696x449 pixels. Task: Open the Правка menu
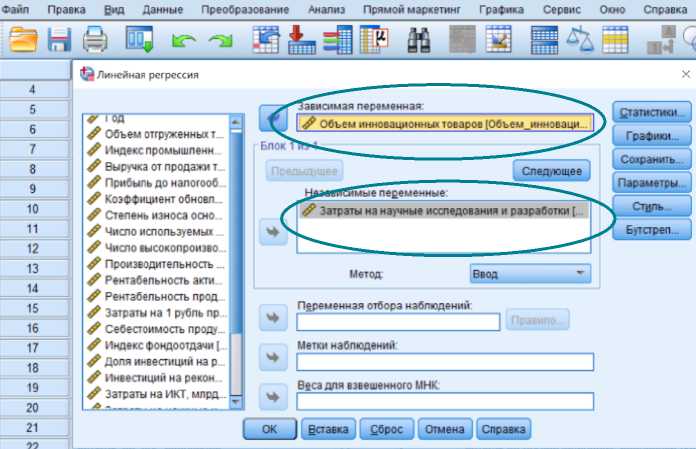pos(67,9)
